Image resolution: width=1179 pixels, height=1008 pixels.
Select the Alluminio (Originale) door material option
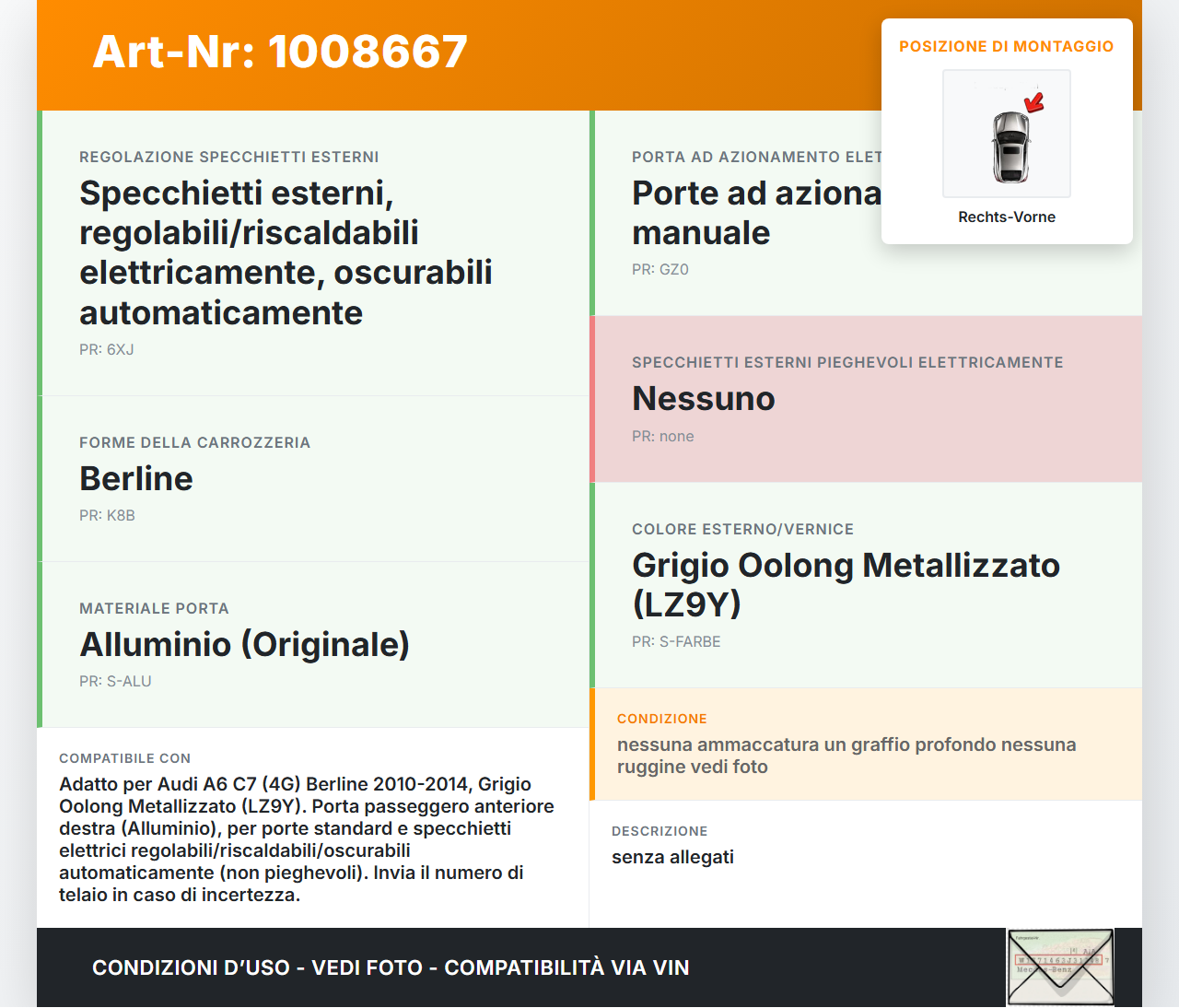click(245, 643)
